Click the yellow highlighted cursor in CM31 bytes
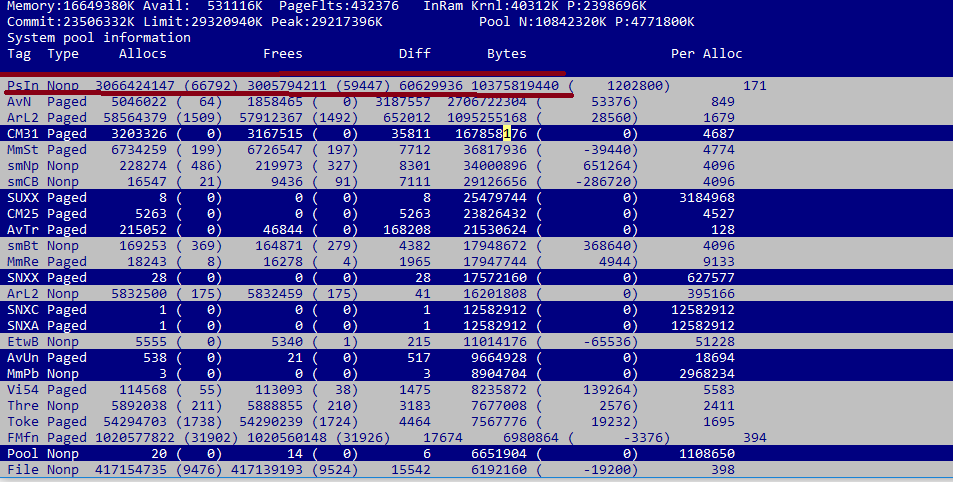This screenshot has width=953, height=482. [x=507, y=133]
